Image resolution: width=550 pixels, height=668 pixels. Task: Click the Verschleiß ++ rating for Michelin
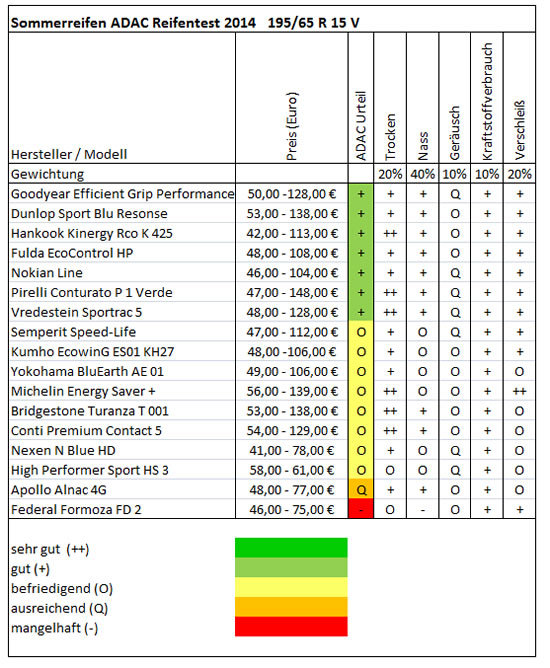point(519,391)
